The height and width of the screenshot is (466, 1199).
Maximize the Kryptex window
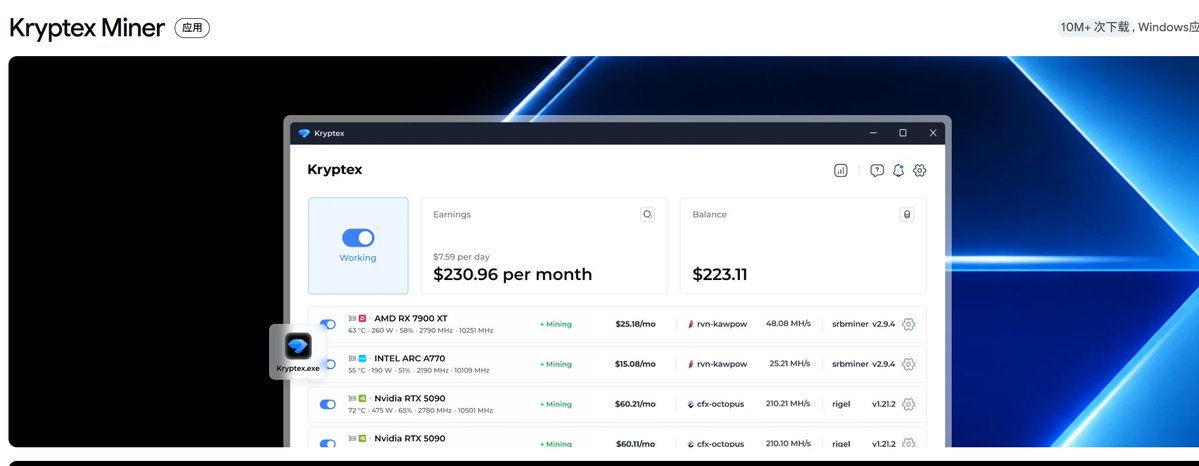(903, 133)
